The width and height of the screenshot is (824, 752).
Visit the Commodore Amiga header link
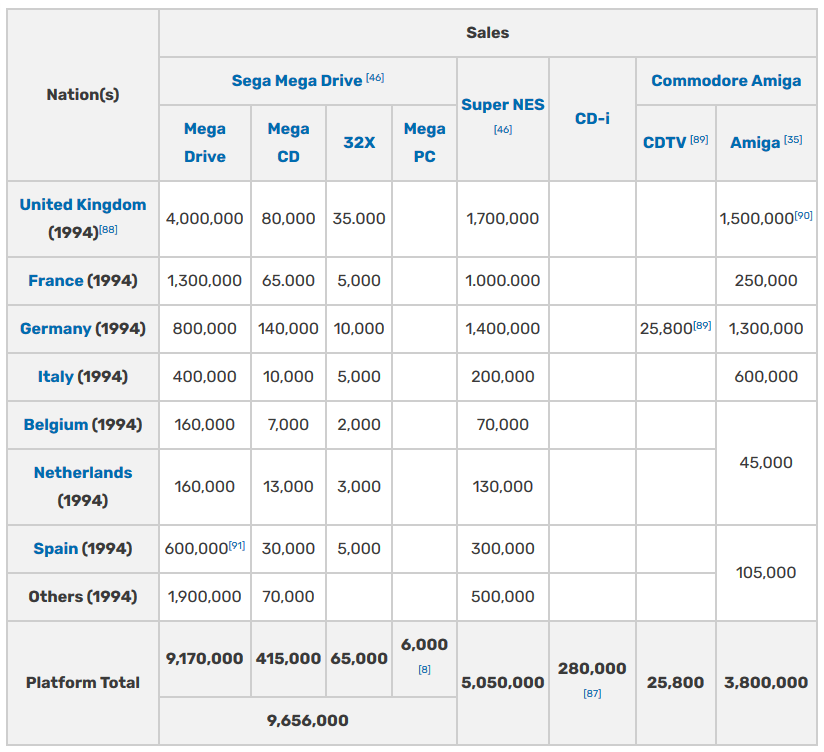pyautogui.click(x=726, y=81)
